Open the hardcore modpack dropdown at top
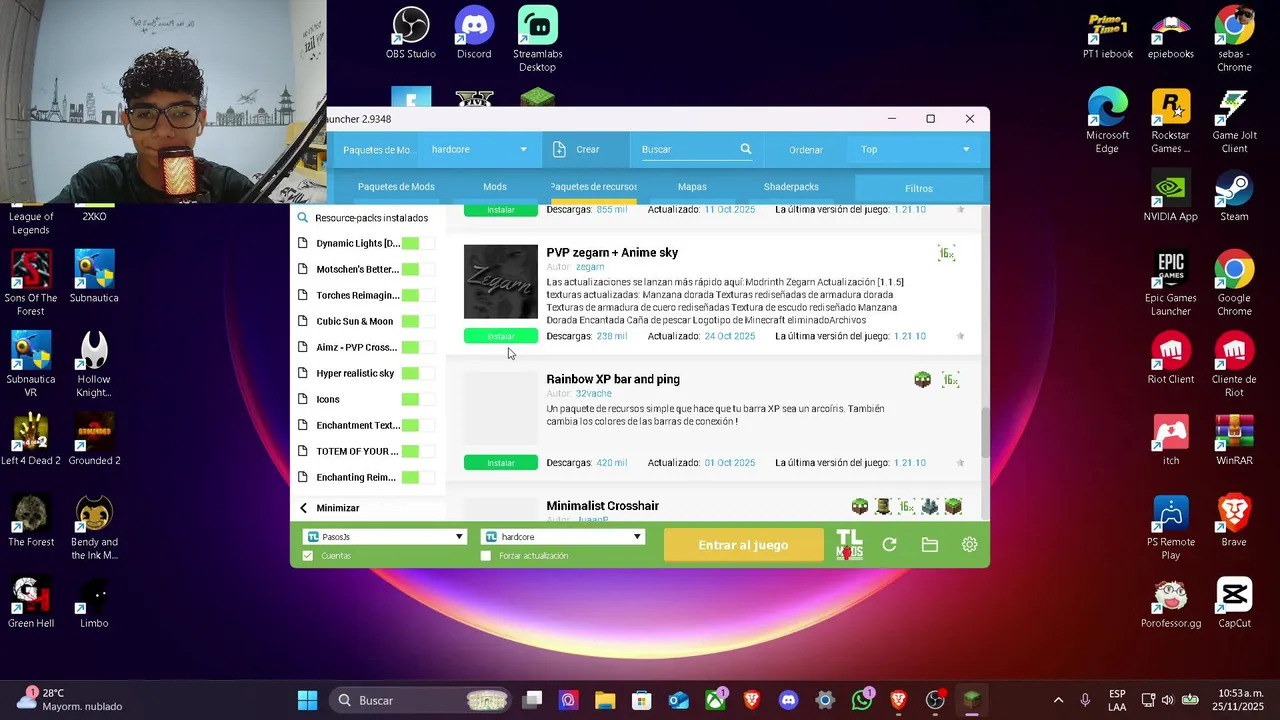 [479, 149]
